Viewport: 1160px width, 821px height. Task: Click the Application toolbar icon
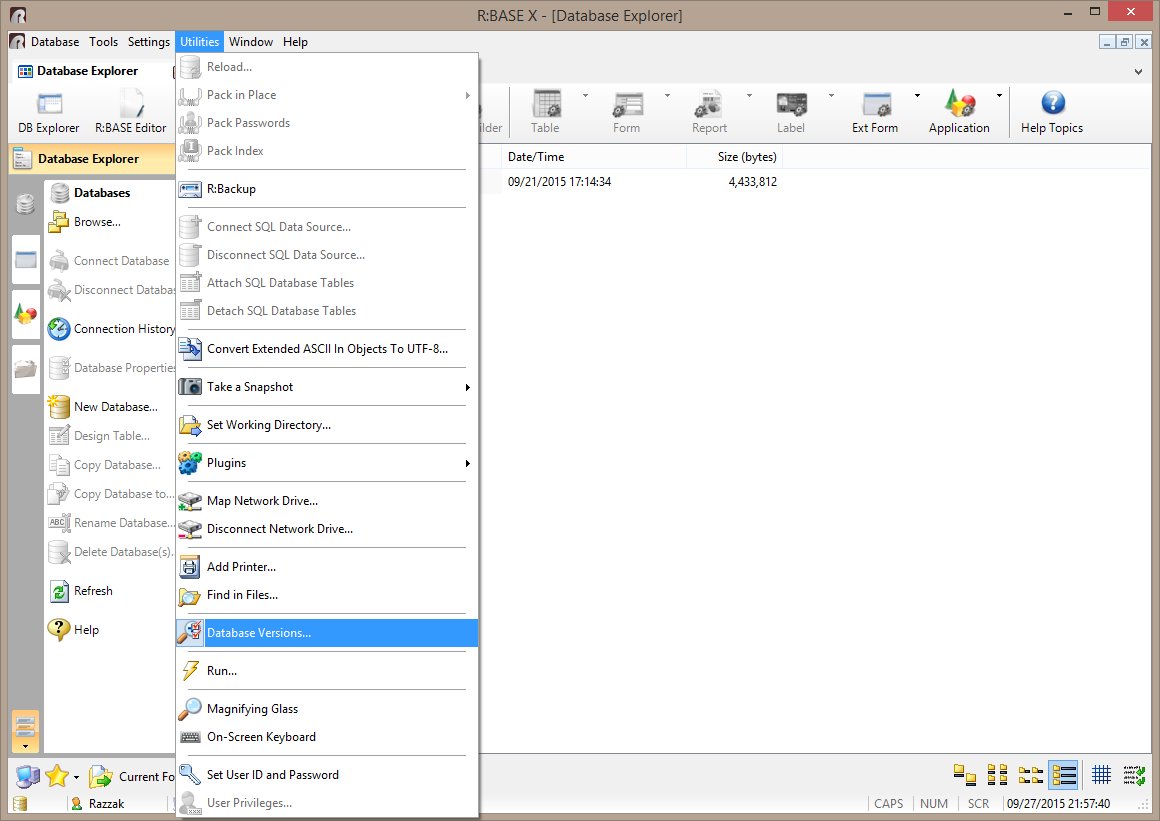click(x=958, y=111)
